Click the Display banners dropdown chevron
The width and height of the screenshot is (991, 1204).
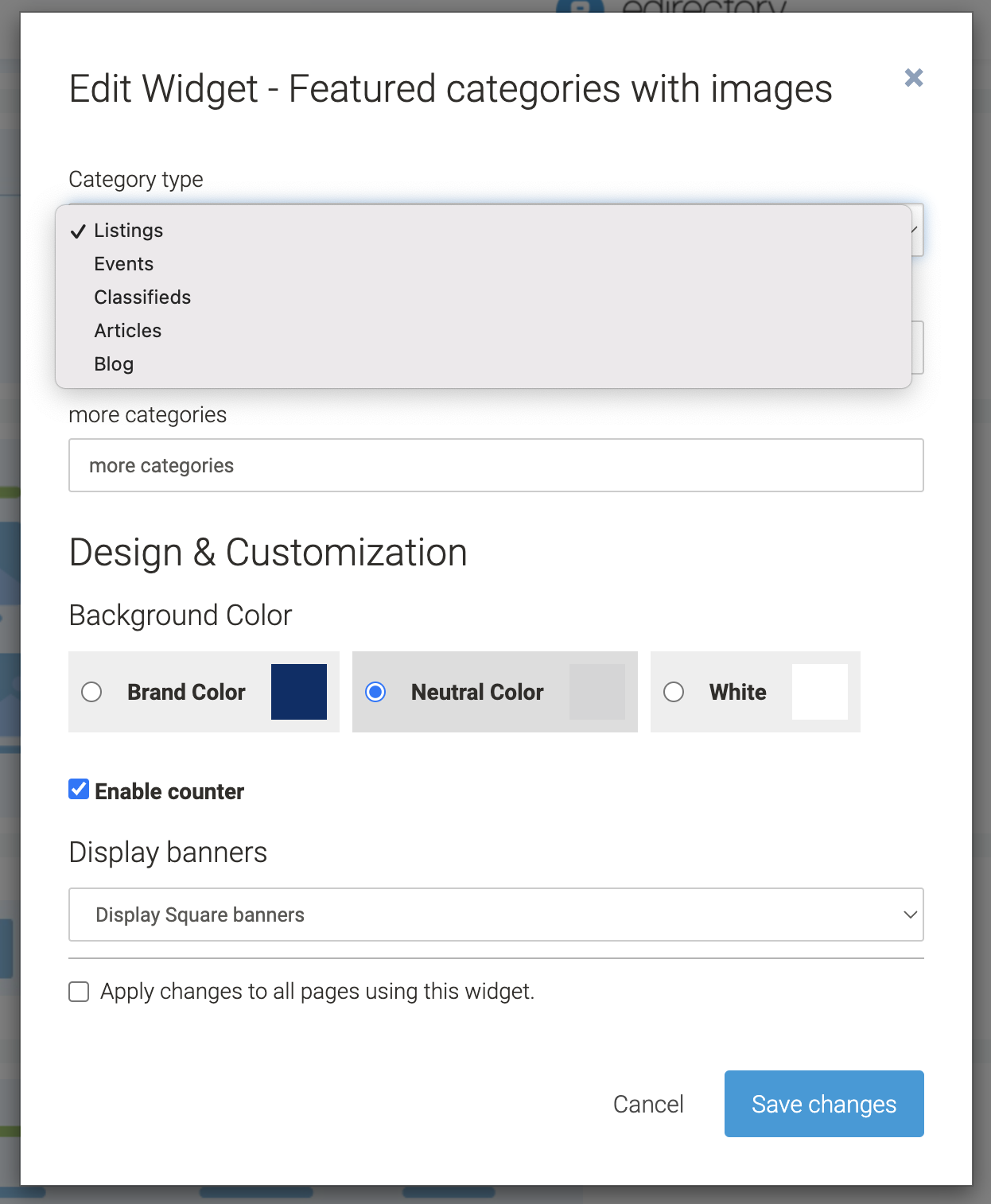coord(910,915)
